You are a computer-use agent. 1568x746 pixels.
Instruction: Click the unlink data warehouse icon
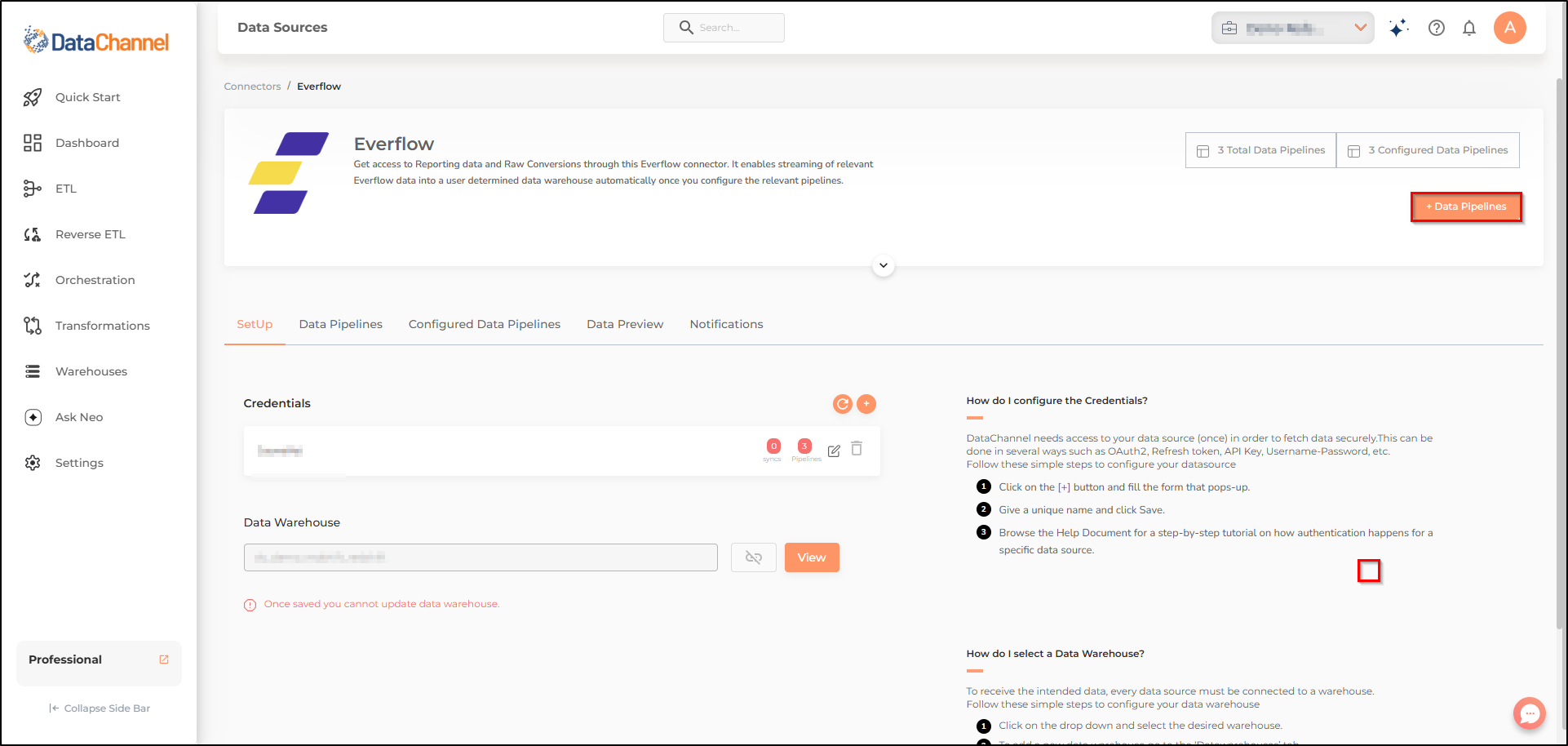(x=754, y=557)
